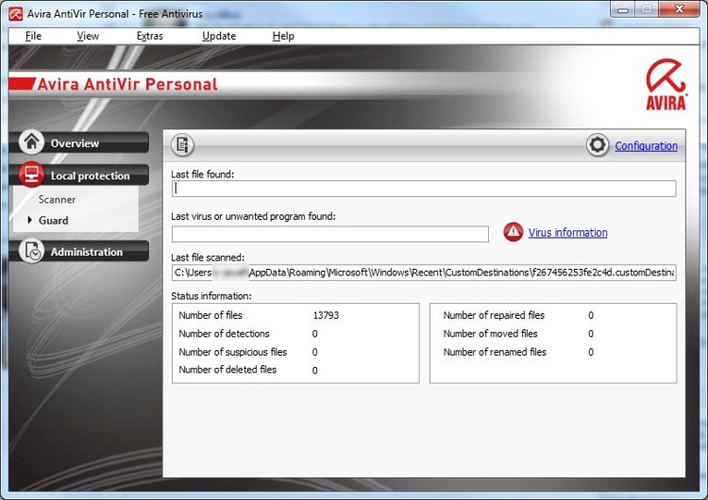The image size is (708, 500).
Task: Click the Number of files value 13793
Action: tap(326, 315)
